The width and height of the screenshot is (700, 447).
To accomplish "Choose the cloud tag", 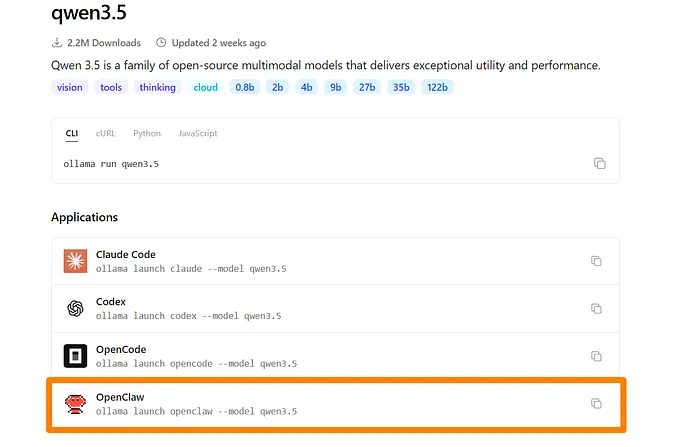I will pos(205,87).
